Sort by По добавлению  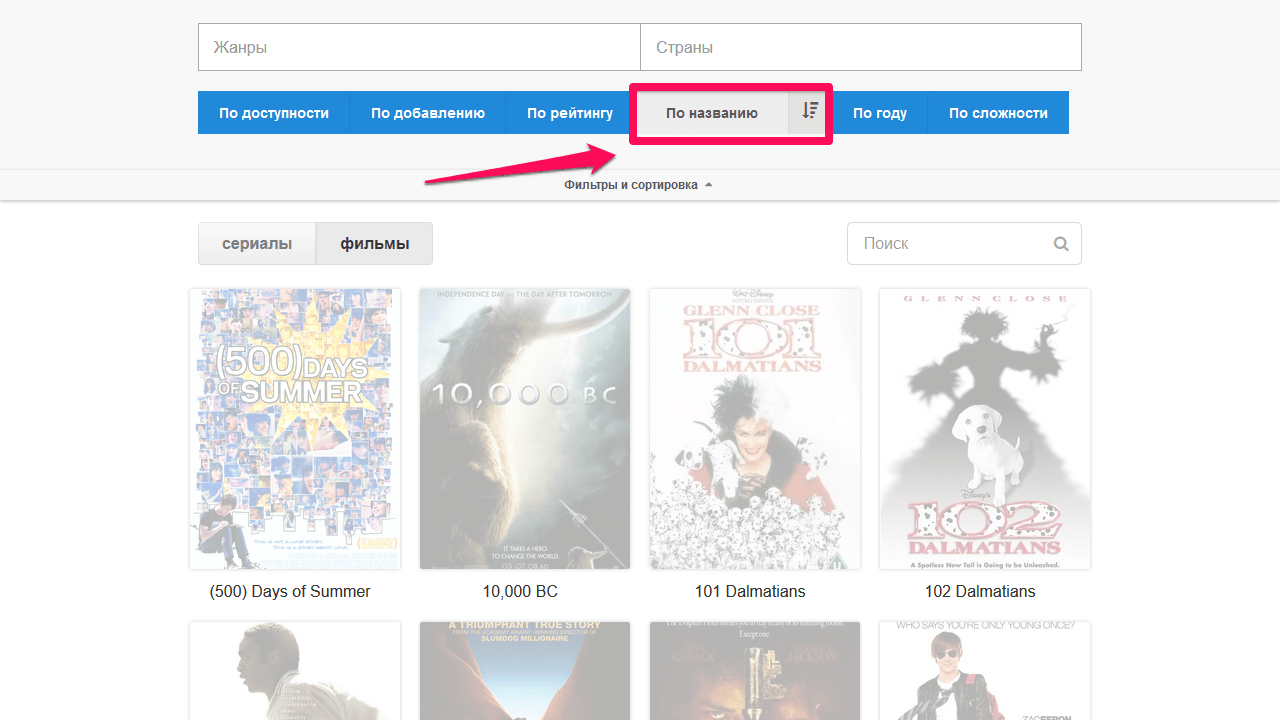tap(428, 113)
